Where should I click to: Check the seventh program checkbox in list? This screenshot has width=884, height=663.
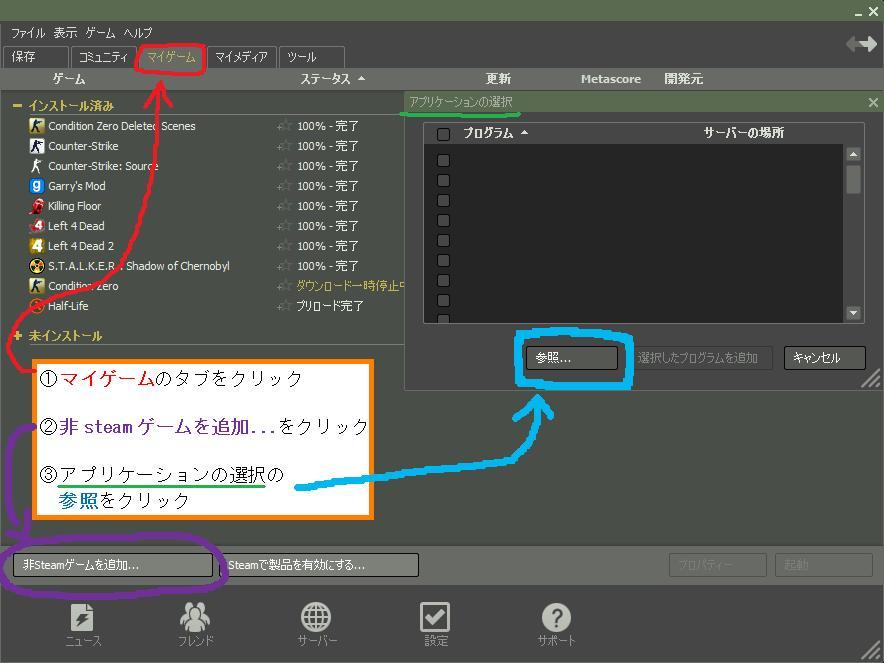pos(444,281)
